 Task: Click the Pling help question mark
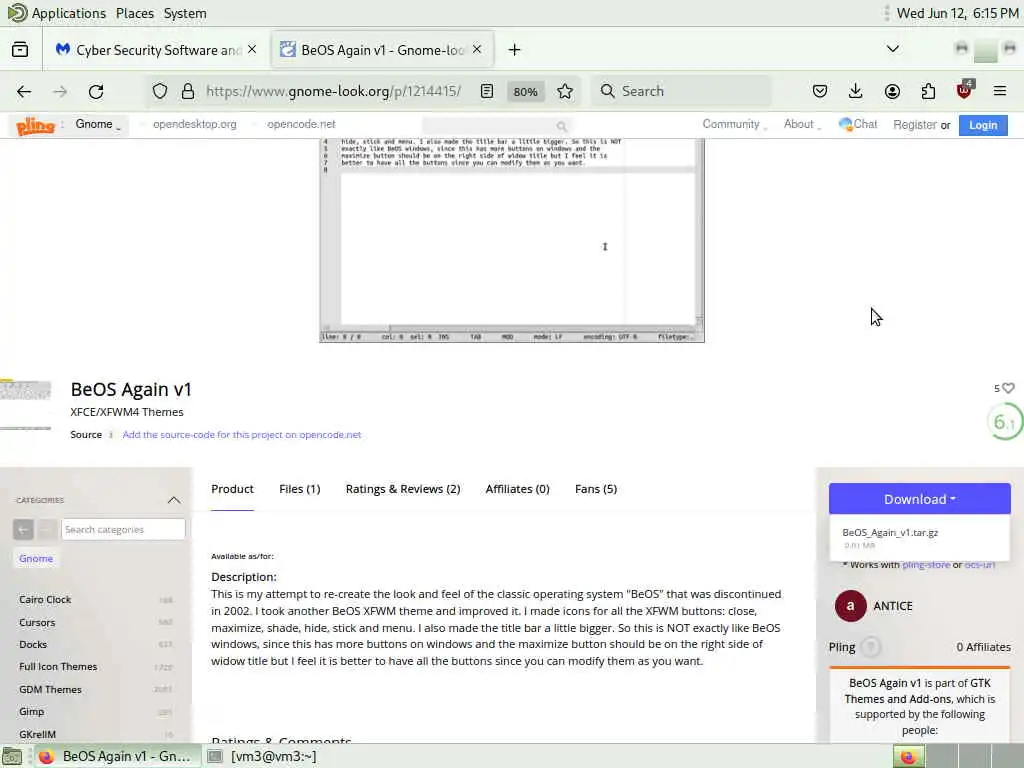870,647
